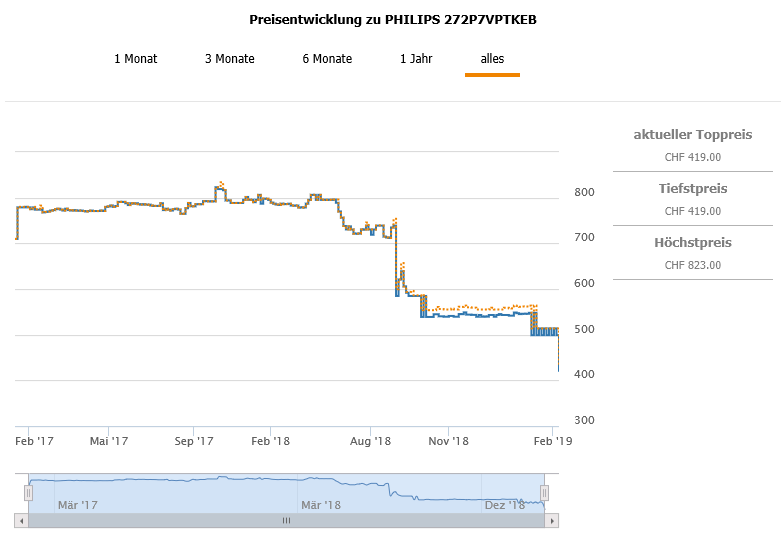Select the alles range tab

[492, 59]
